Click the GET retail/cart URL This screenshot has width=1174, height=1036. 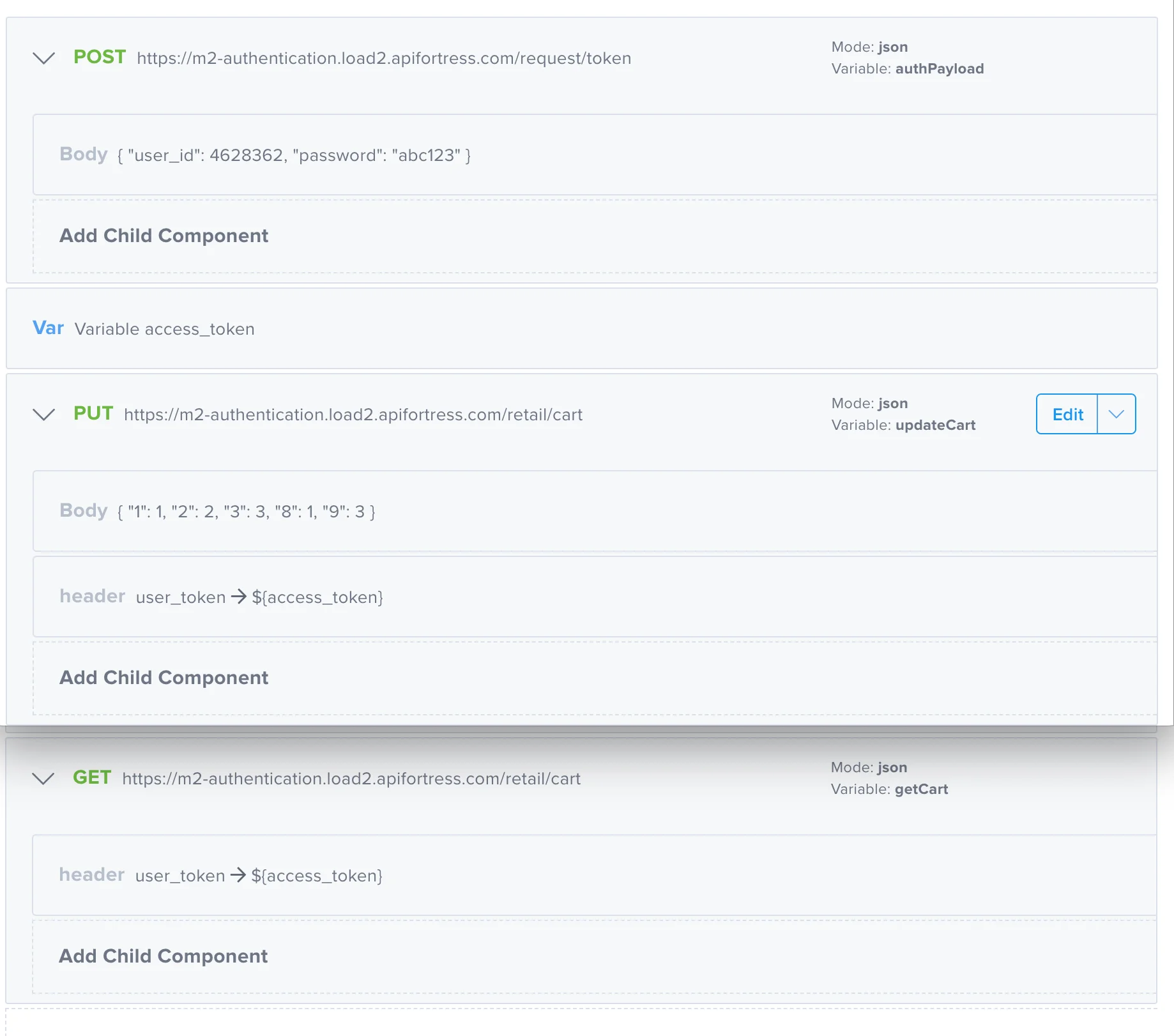pyautogui.click(x=351, y=779)
